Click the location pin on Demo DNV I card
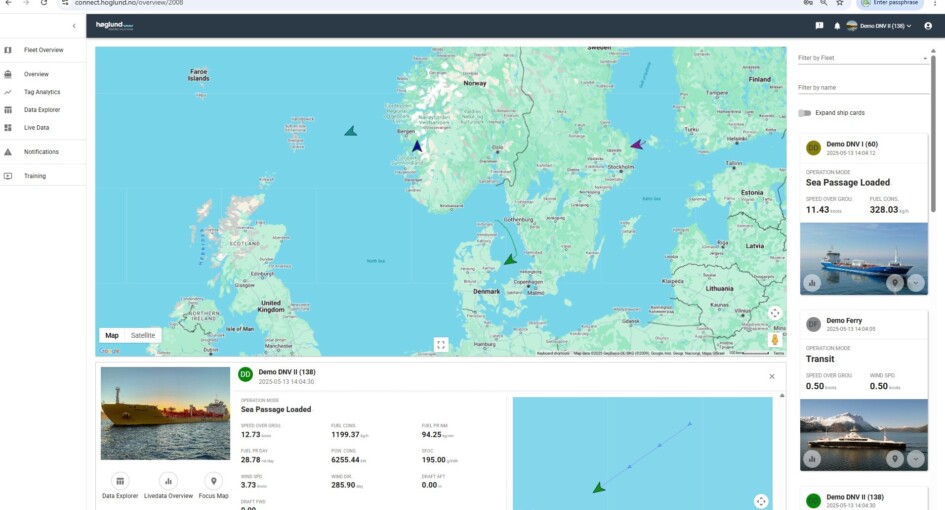The height and width of the screenshot is (510, 945). tap(895, 283)
